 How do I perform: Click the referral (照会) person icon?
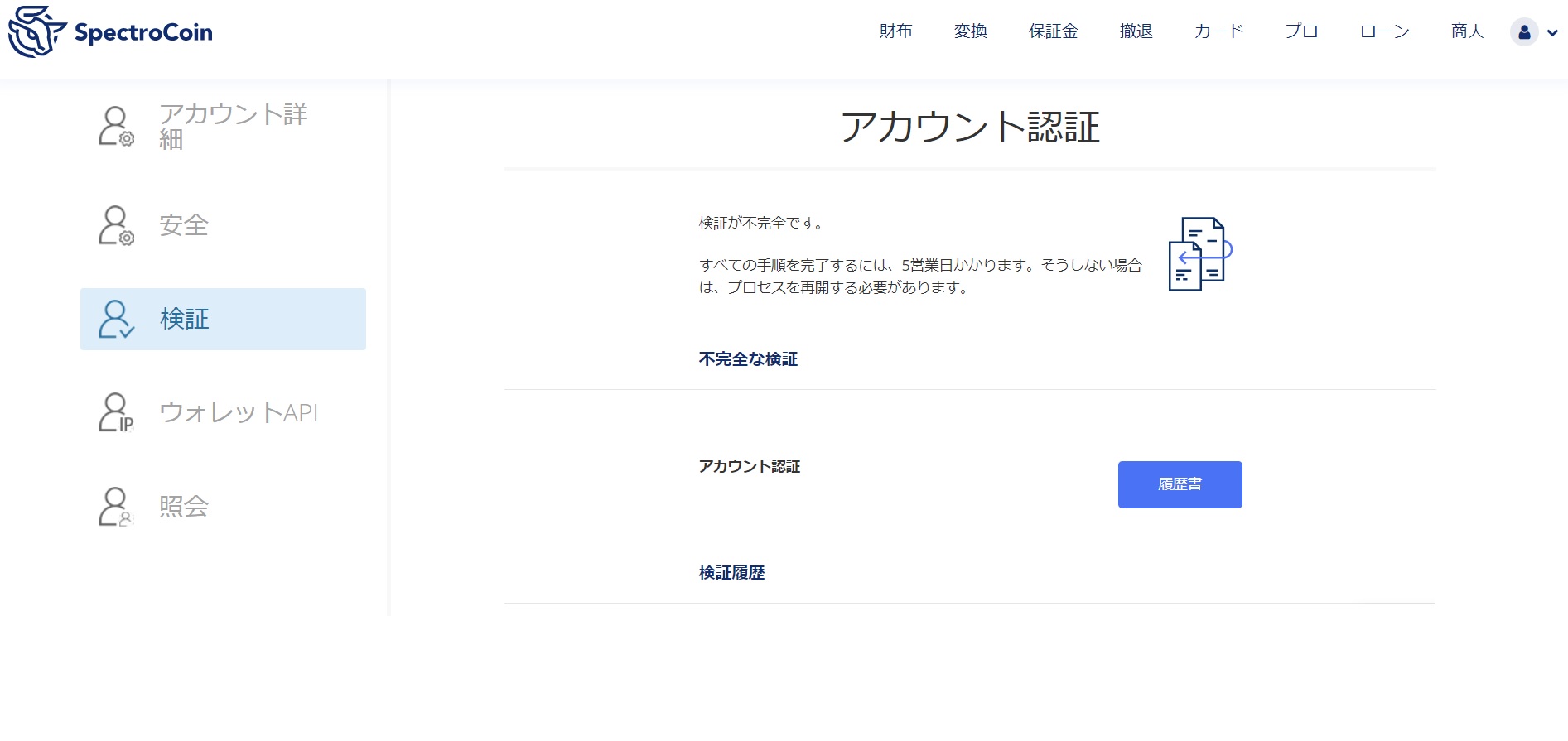[x=116, y=507]
